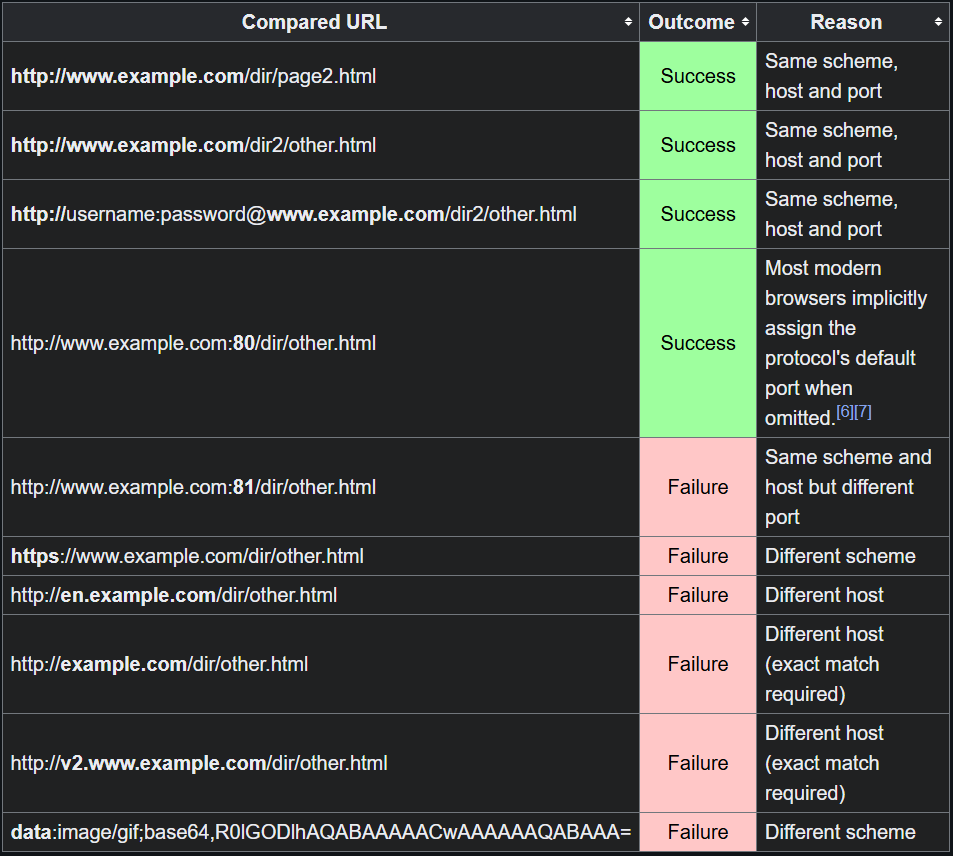Screen dimensions: 953x856
Task: Click Failure cell for the data URL row
Action: 698,832
